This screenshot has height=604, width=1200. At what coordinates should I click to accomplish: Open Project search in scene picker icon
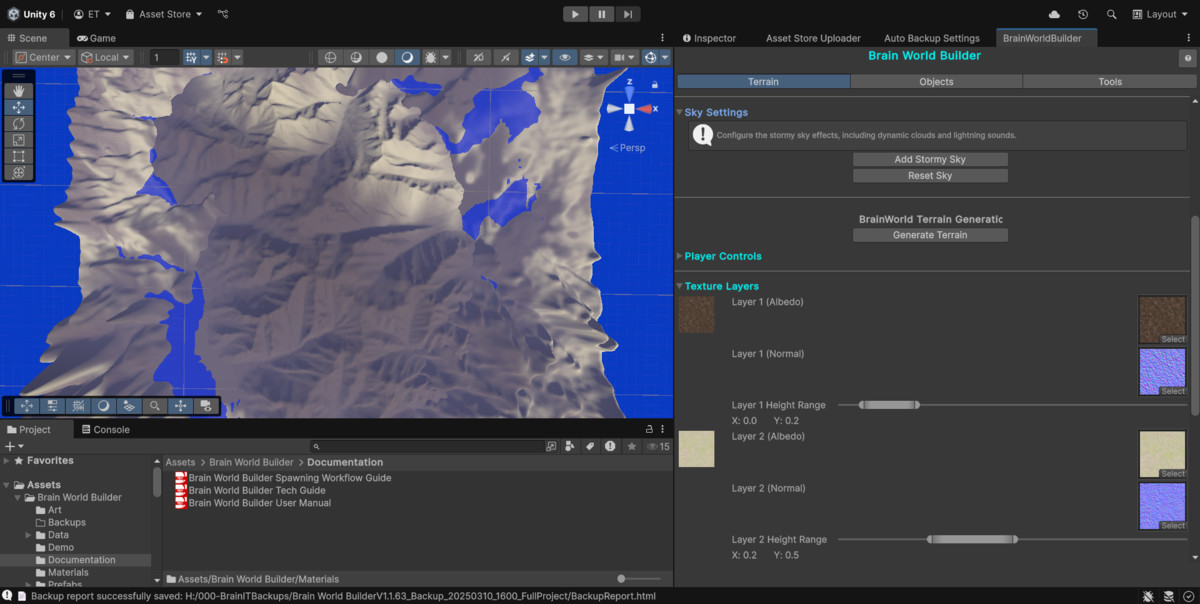click(551, 446)
